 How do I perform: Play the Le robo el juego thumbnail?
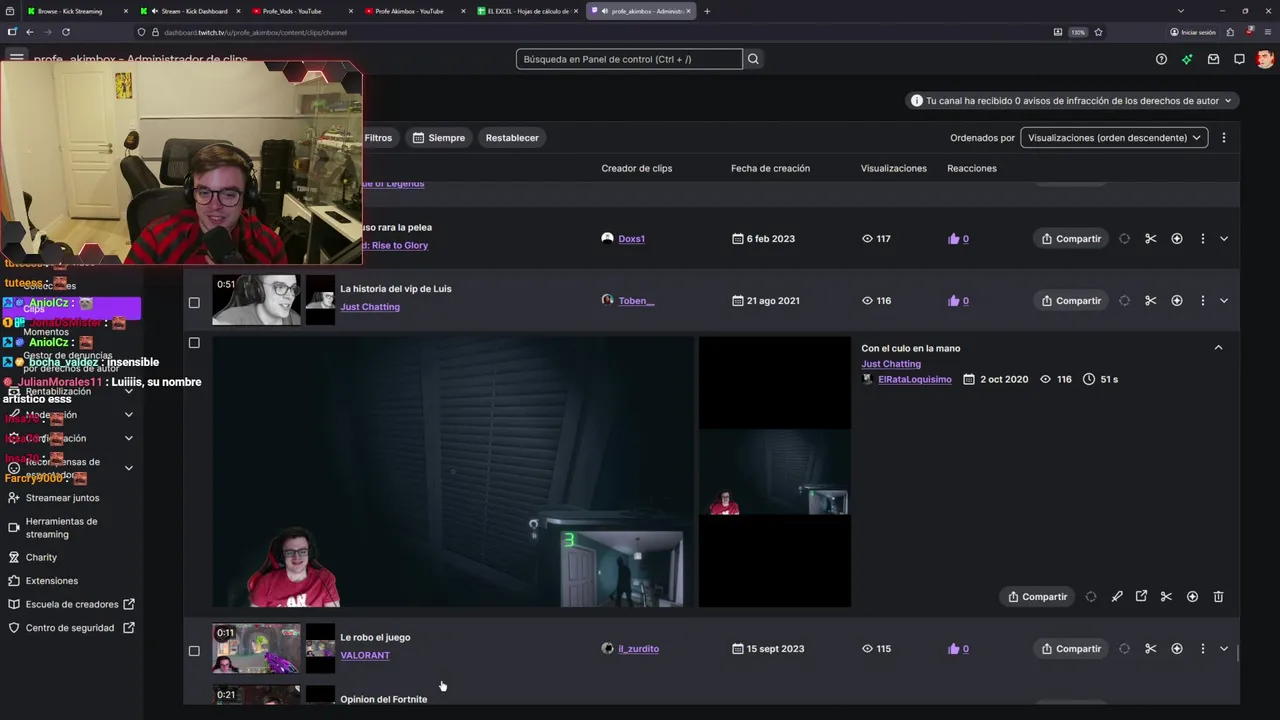coord(256,648)
